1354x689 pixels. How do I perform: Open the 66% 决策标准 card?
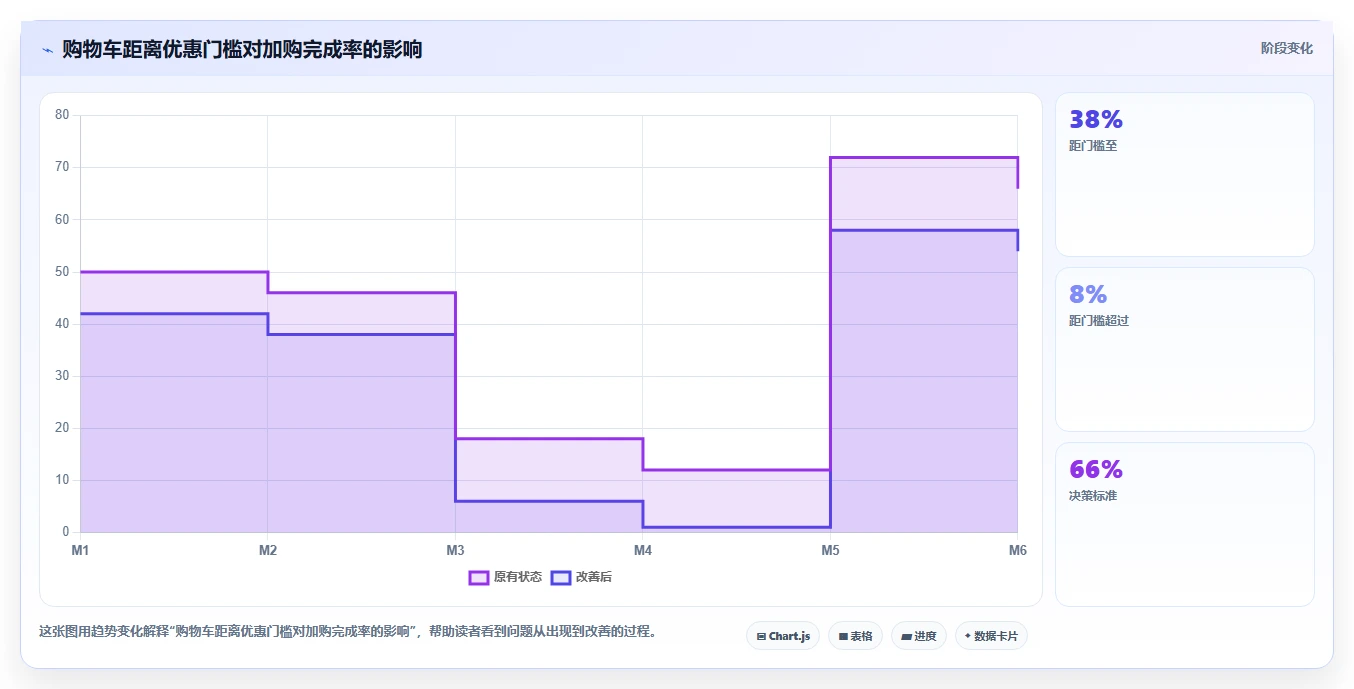pyautogui.click(x=1185, y=524)
